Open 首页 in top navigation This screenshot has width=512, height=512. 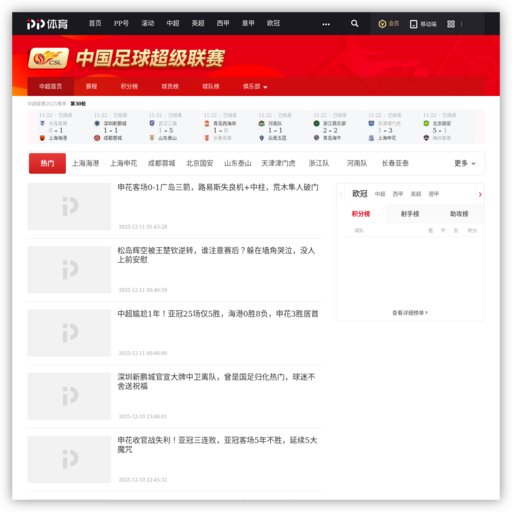click(x=95, y=23)
